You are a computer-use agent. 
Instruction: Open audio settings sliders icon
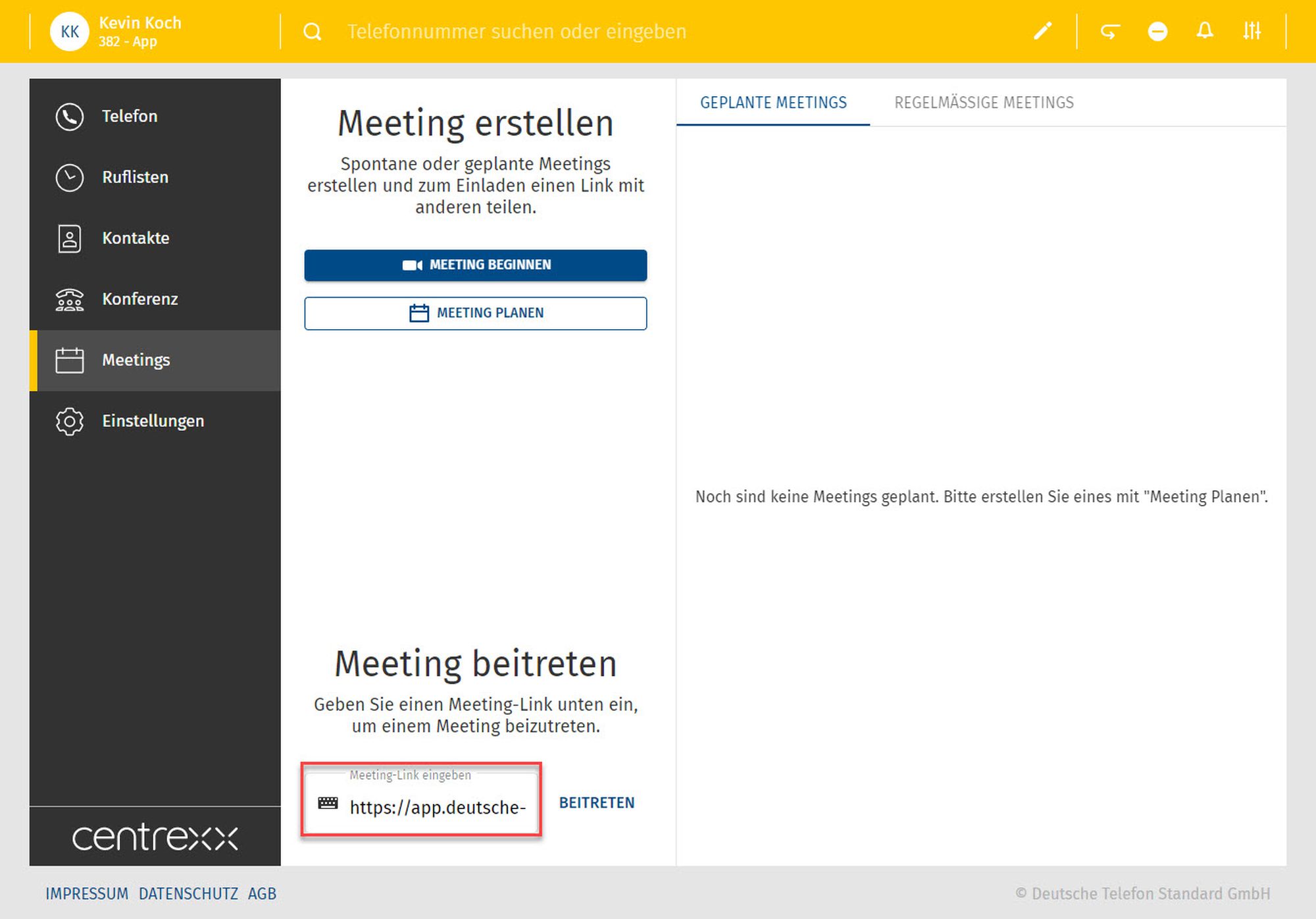tap(1252, 31)
